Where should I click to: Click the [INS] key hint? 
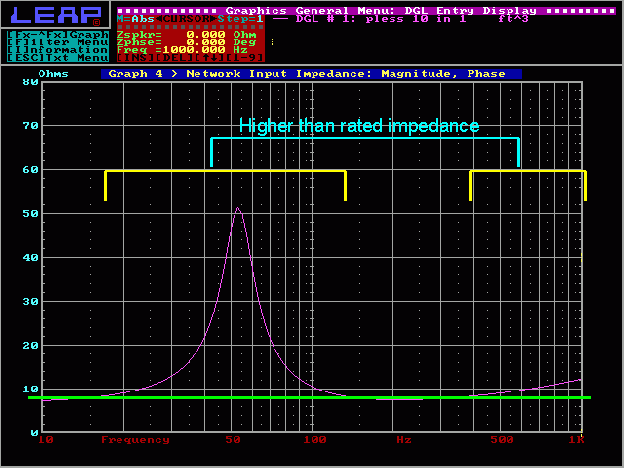136,58
